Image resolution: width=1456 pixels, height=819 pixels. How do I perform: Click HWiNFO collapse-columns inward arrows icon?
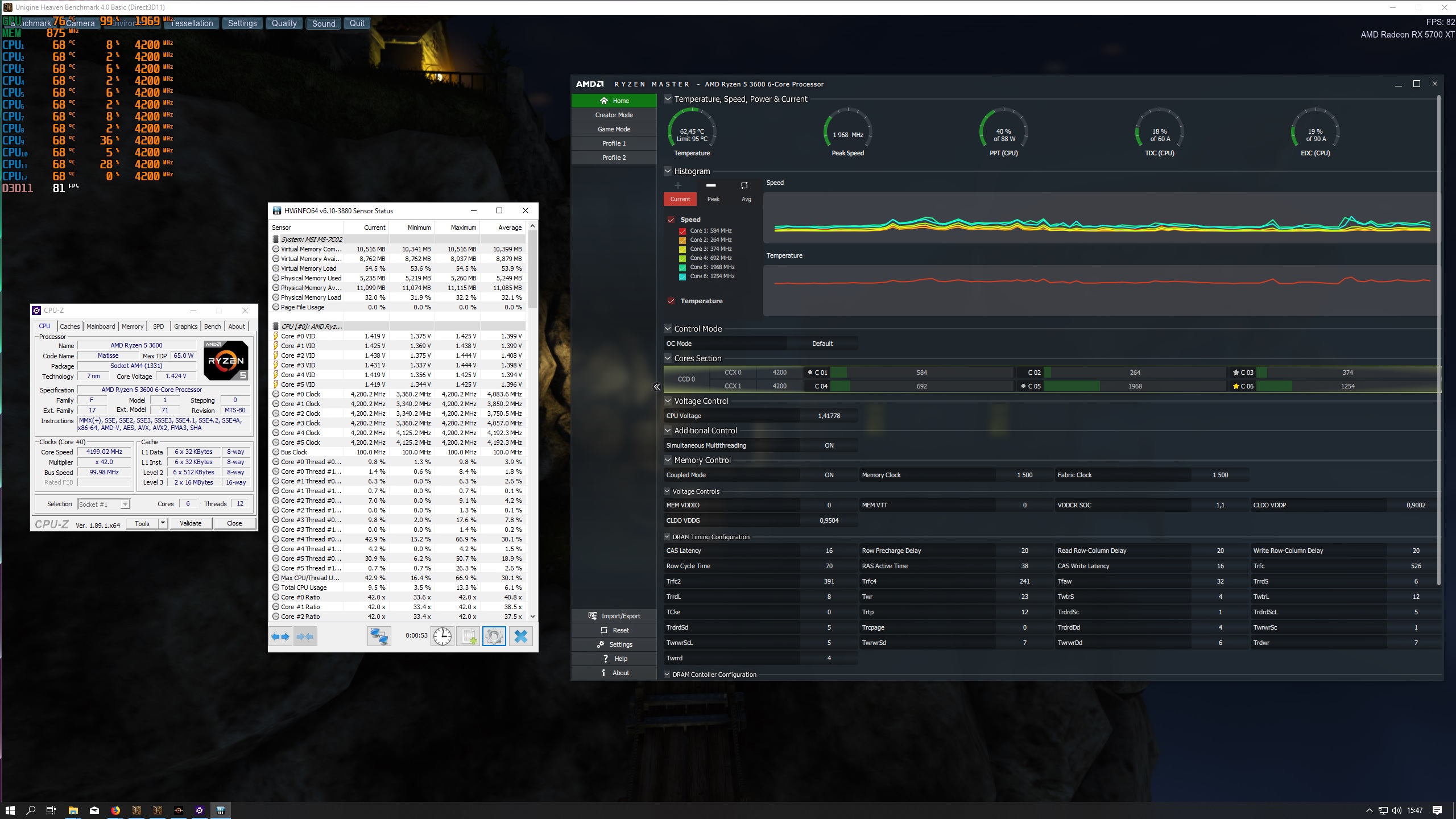click(x=305, y=636)
